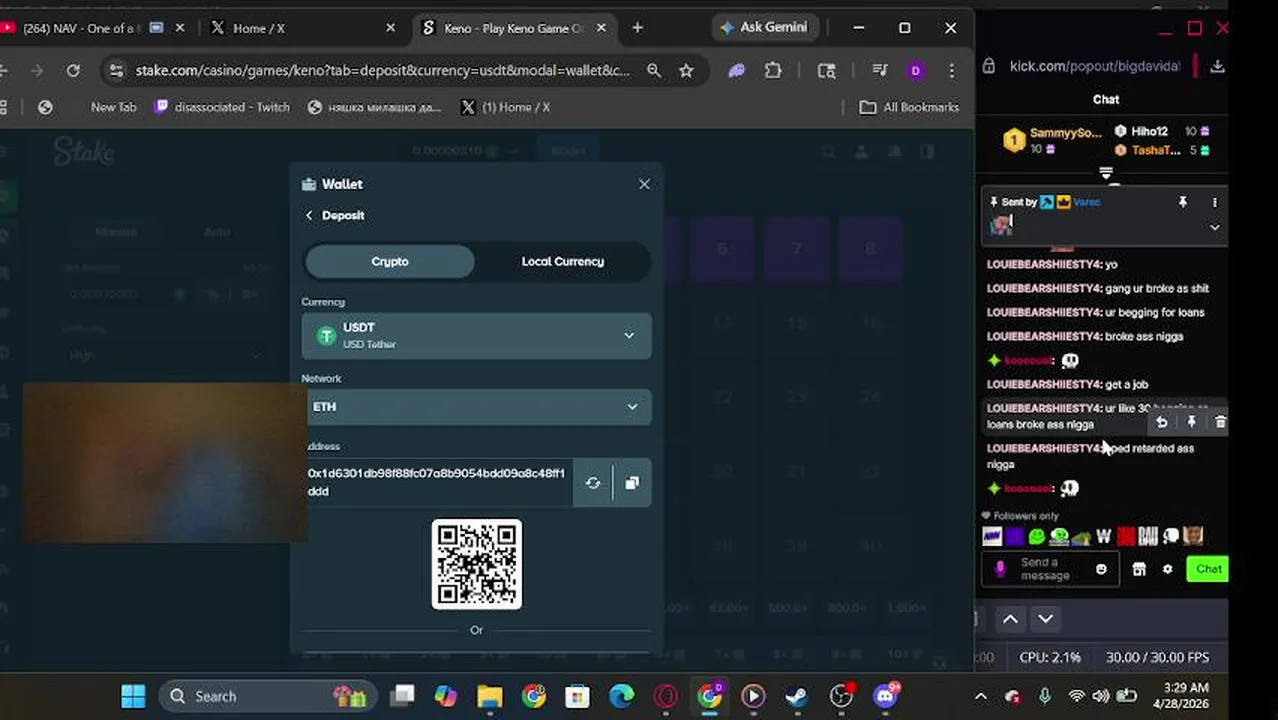Viewport: 1278px width, 720px height.
Task: Pin the hovered chat message
Action: (x=1191, y=423)
